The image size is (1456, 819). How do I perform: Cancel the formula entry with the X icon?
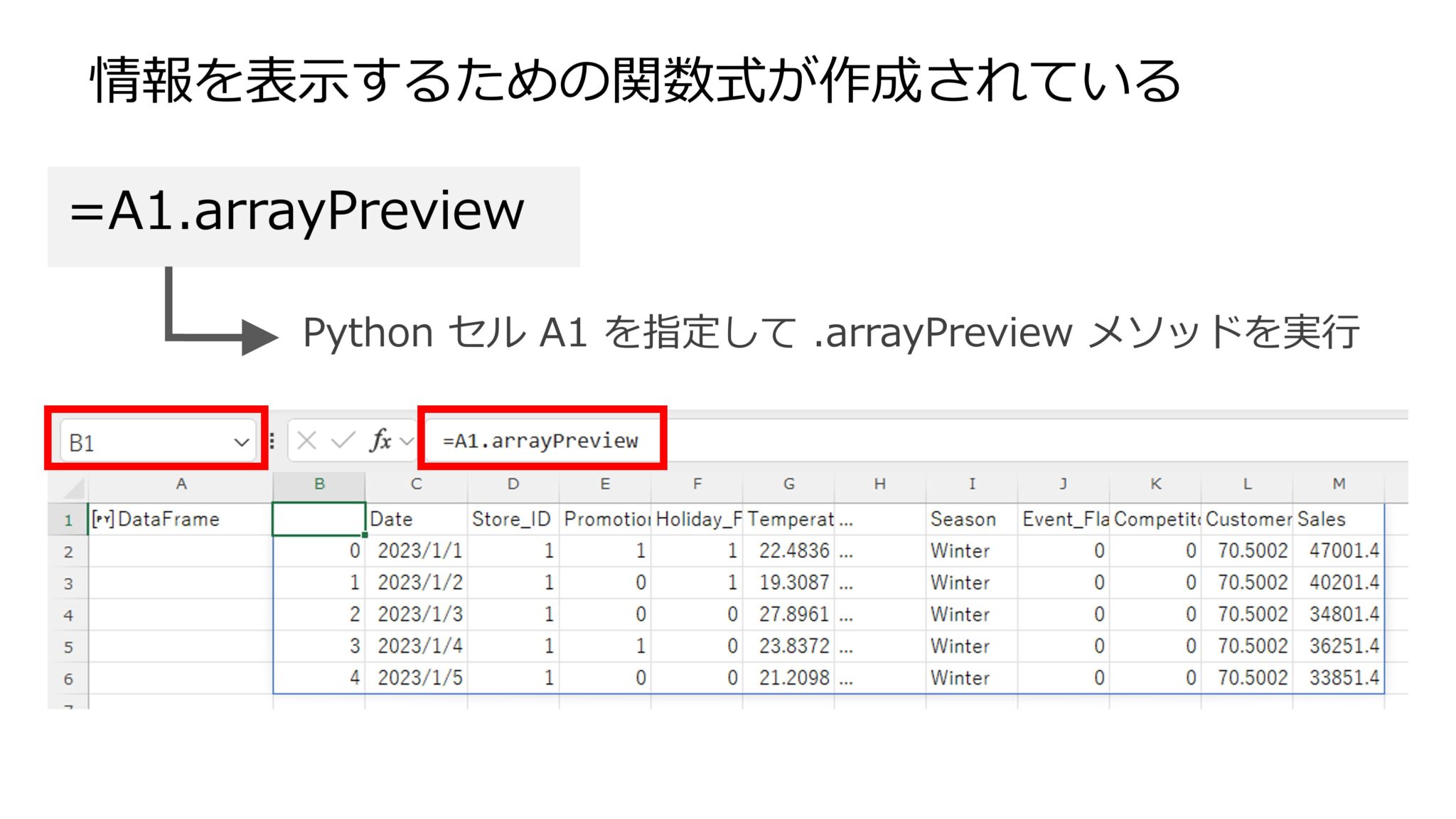(306, 440)
